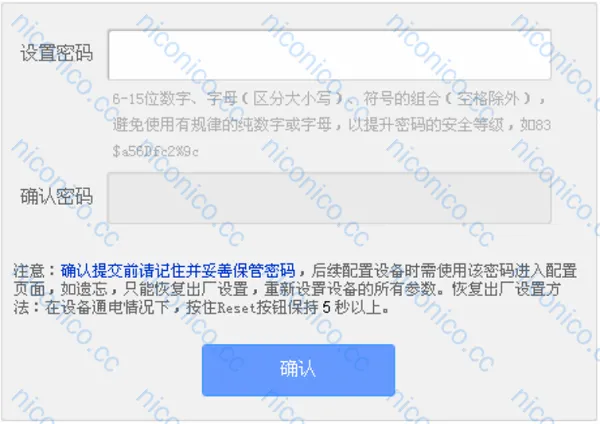Click the example password $a56Dfc2%9c

156,152
